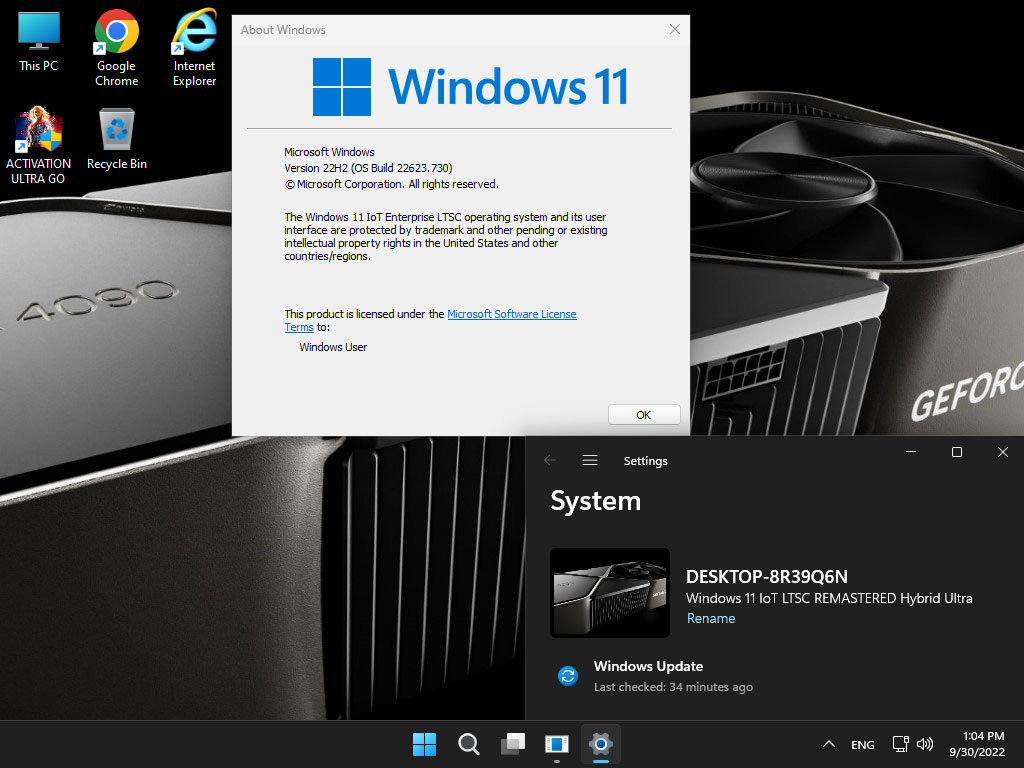Viewport: 1024px width, 768px height.
Task: Minimize the Settings window
Action: point(911,452)
